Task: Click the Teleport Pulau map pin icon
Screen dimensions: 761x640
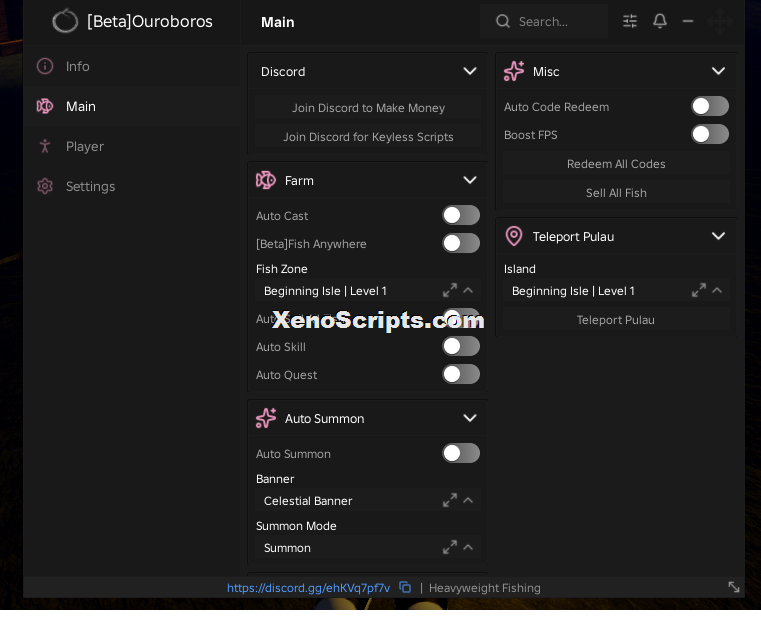Action: pyautogui.click(x=514, y=236)
